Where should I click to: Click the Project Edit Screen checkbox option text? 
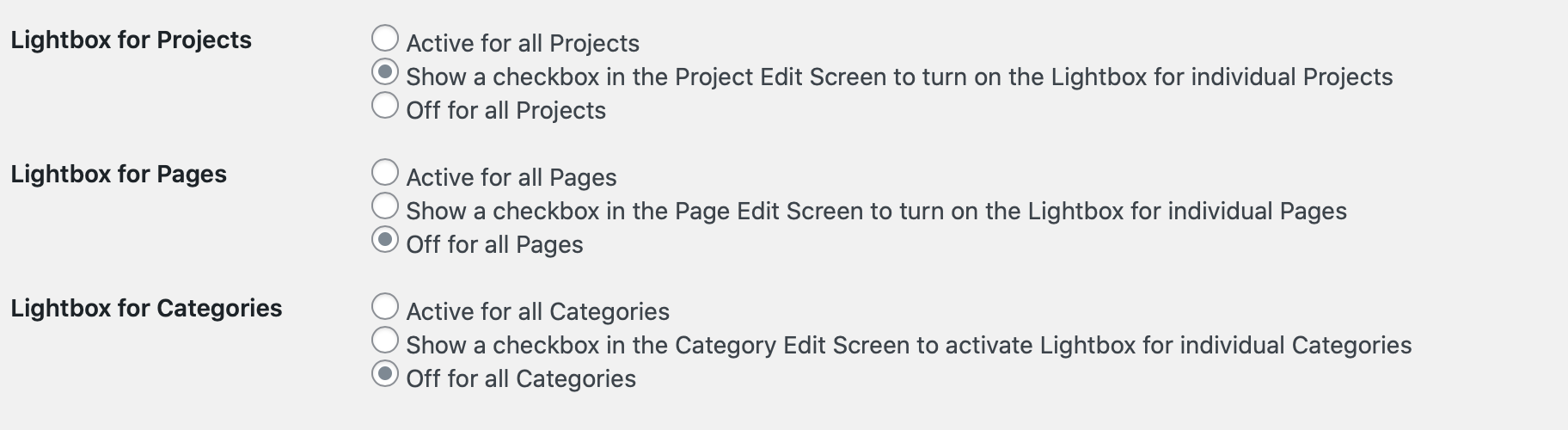click(x=899, y=77)
